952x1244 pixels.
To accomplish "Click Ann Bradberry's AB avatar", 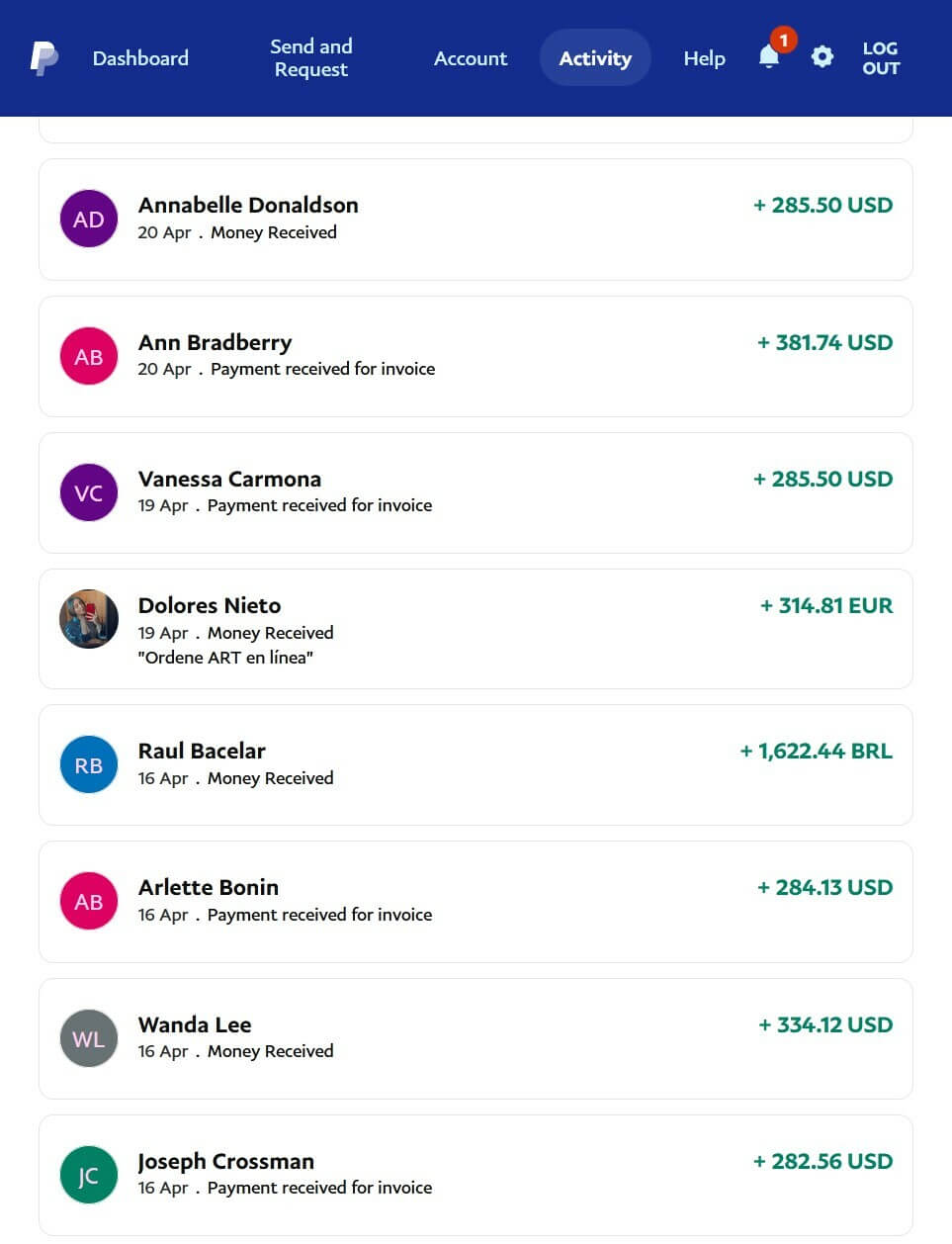I will click(89, 356).
